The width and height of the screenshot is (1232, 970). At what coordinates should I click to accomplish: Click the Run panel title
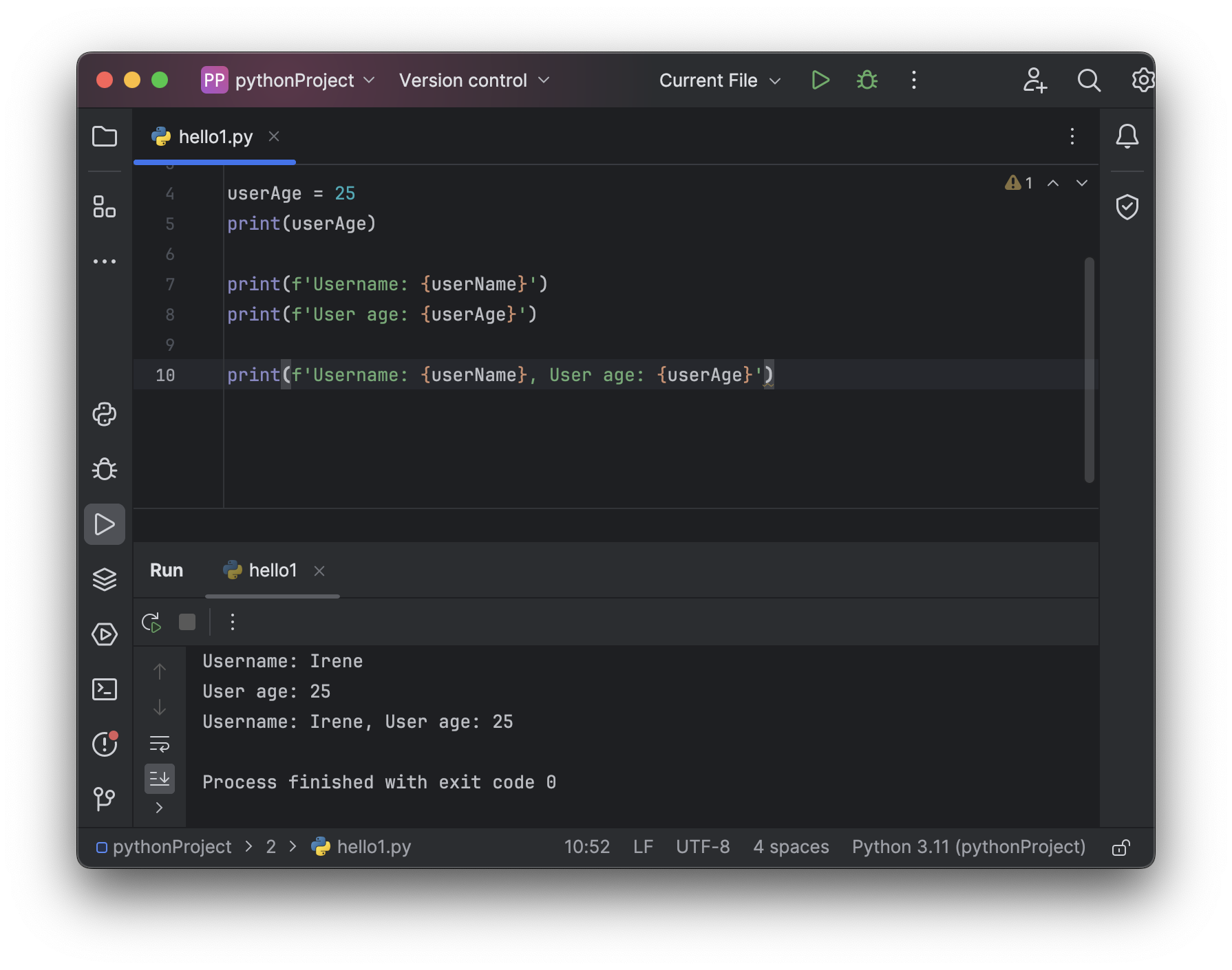click(167, 570)
